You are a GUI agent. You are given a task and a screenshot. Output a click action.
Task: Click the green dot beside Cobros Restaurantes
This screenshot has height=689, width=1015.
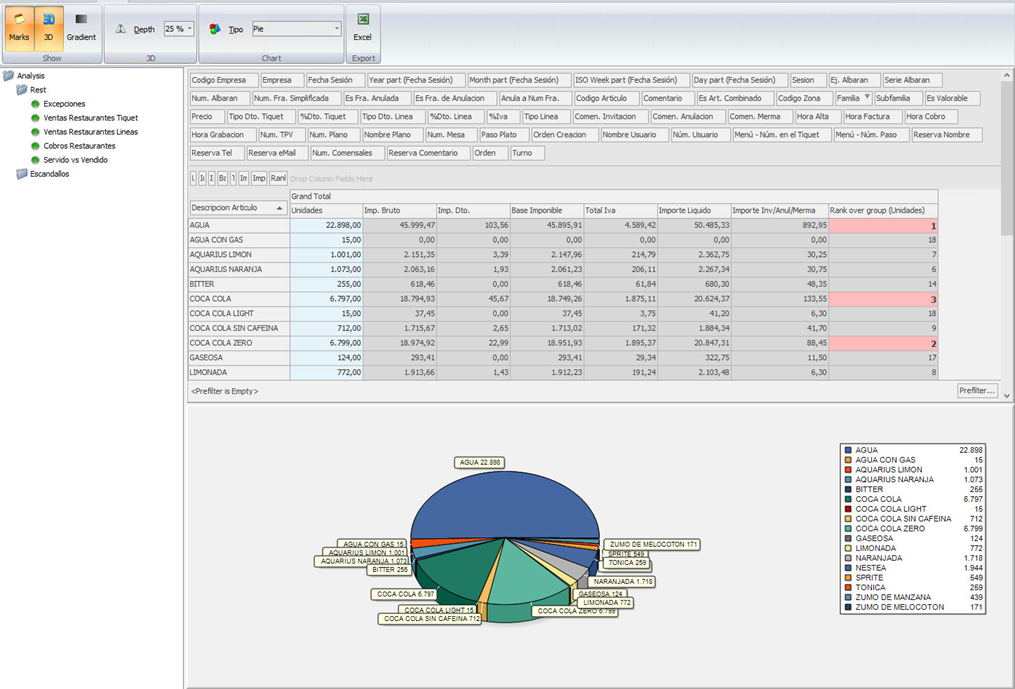point(35,146)
